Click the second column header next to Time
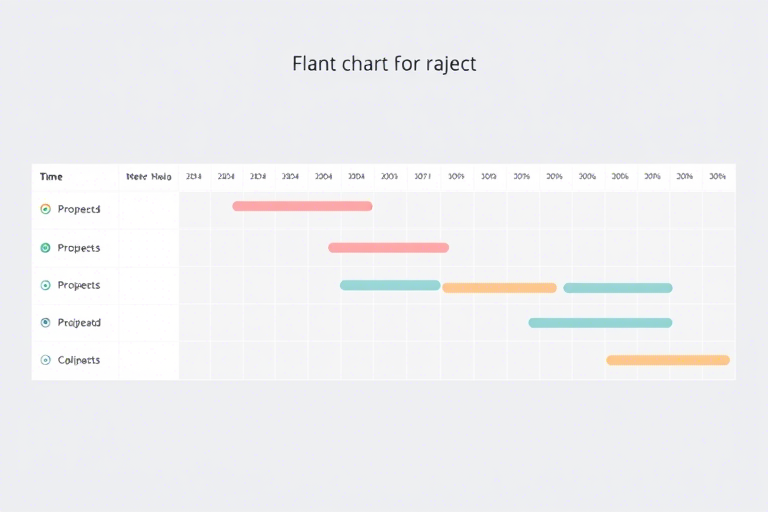 [149, 177]
